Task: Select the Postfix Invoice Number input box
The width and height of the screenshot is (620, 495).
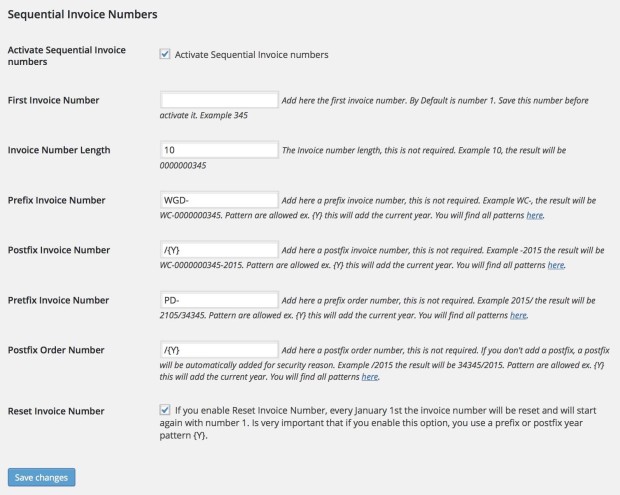Action: (219, 250)
